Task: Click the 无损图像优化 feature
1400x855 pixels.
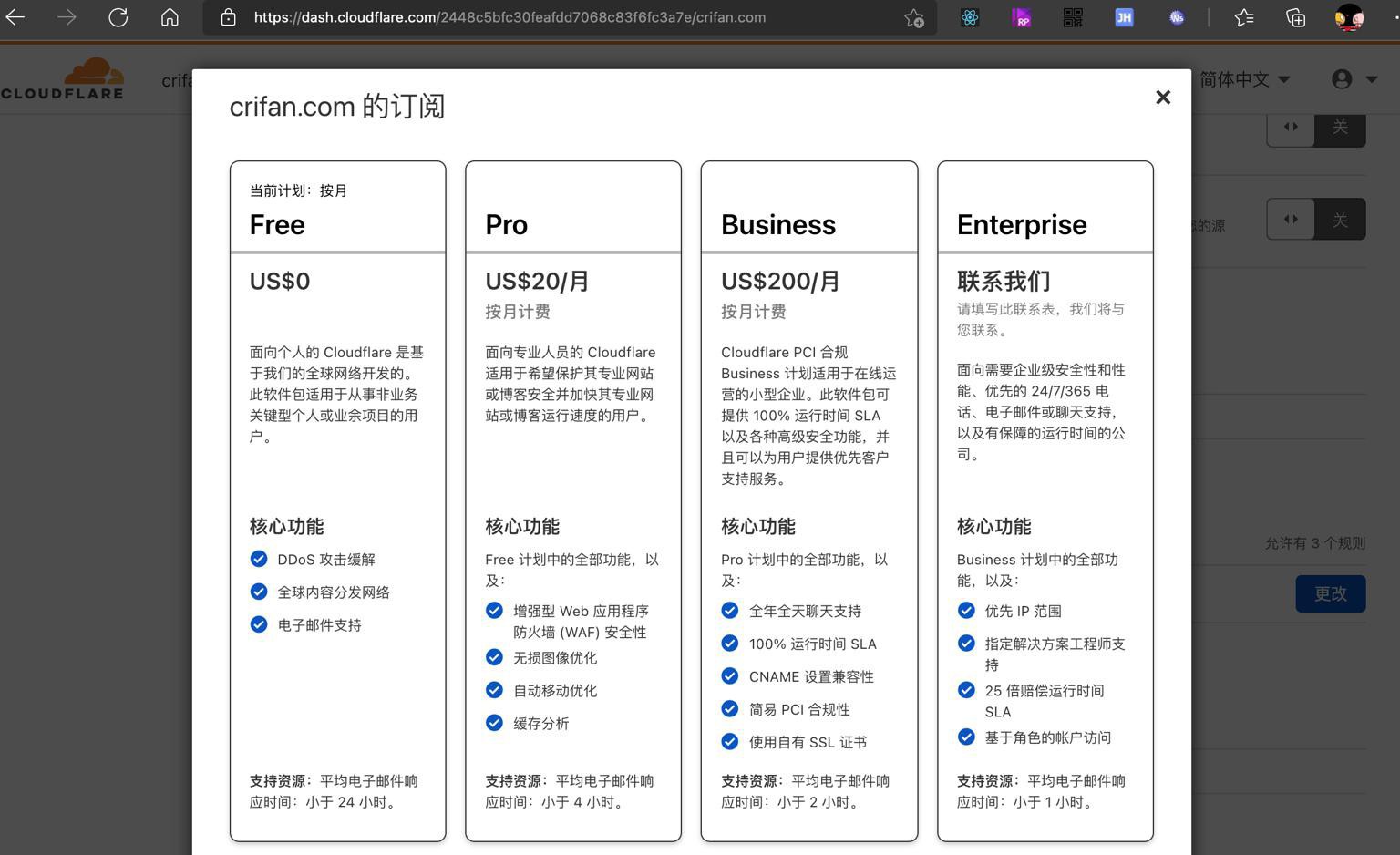Action: click(555, 658)
